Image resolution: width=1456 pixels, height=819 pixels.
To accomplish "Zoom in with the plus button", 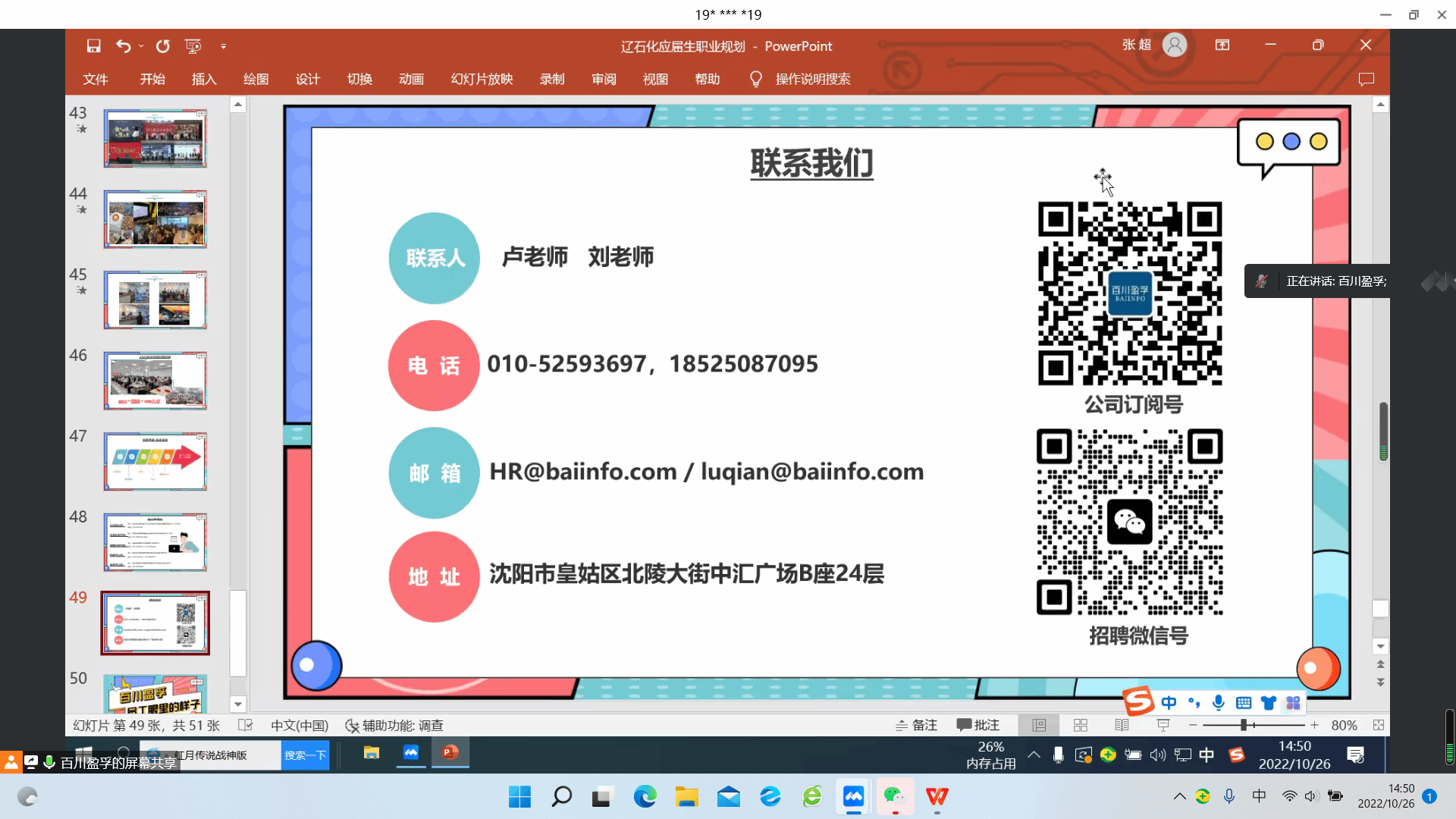I will point(1314,726).
